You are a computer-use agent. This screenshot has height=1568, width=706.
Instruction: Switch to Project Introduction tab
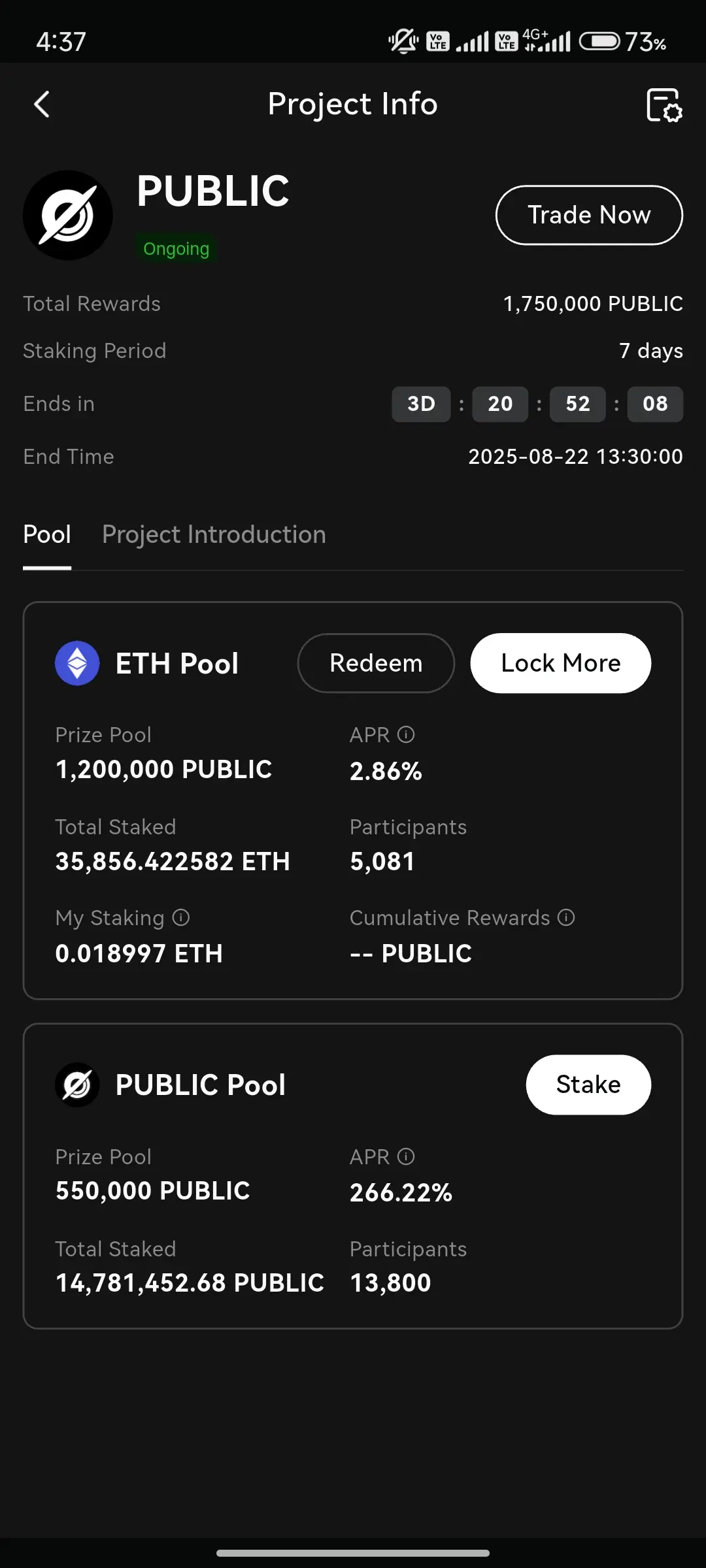[x=214, y=535]
